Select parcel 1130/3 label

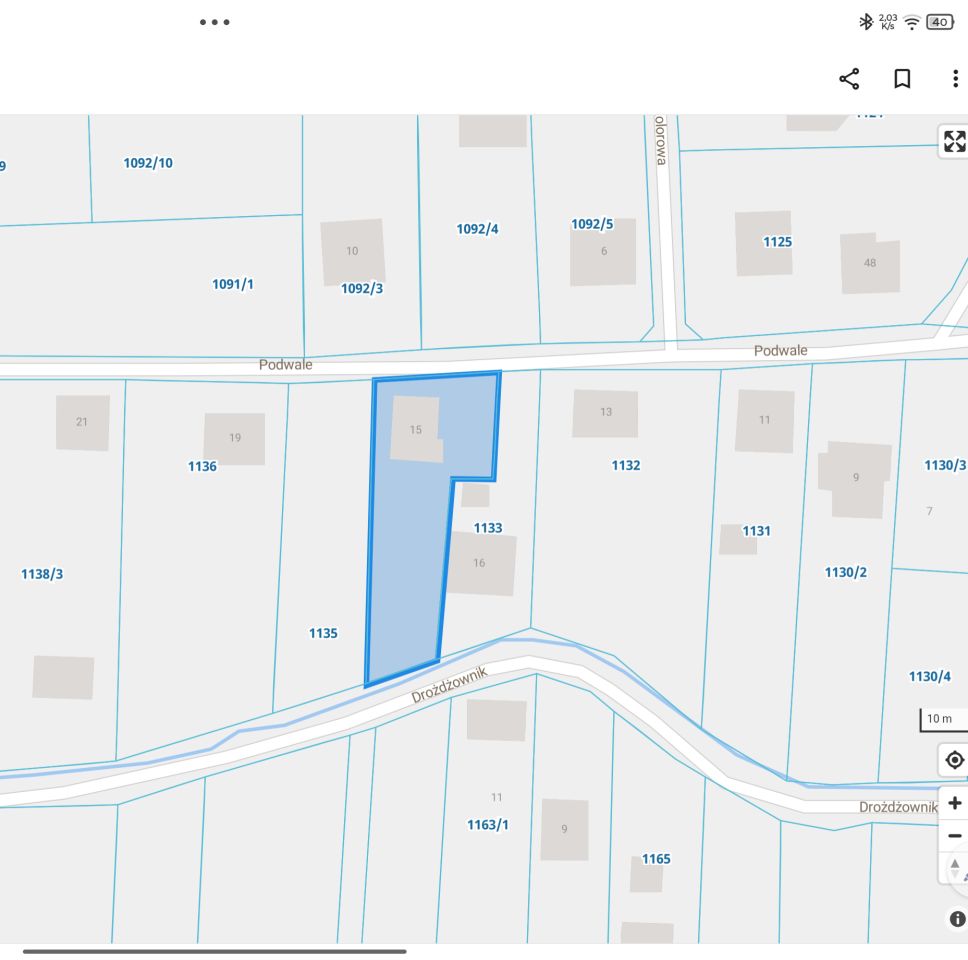945,465
